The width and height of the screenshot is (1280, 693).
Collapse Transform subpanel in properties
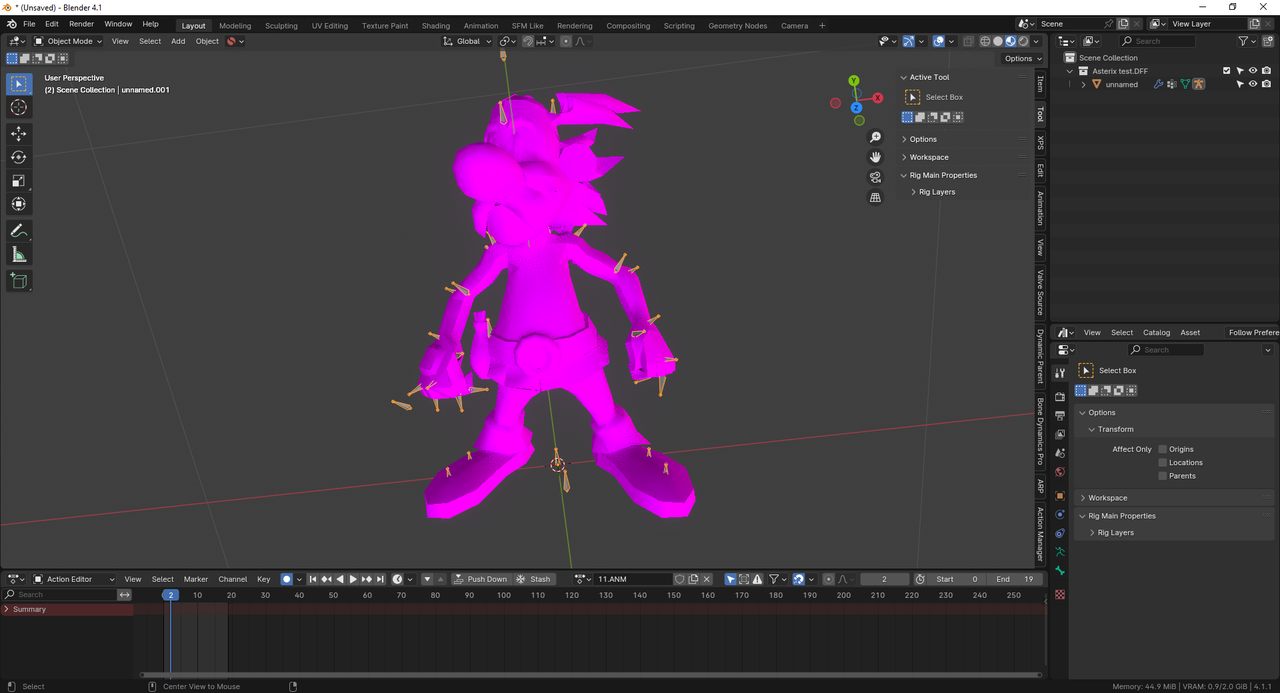(1115, 429)
